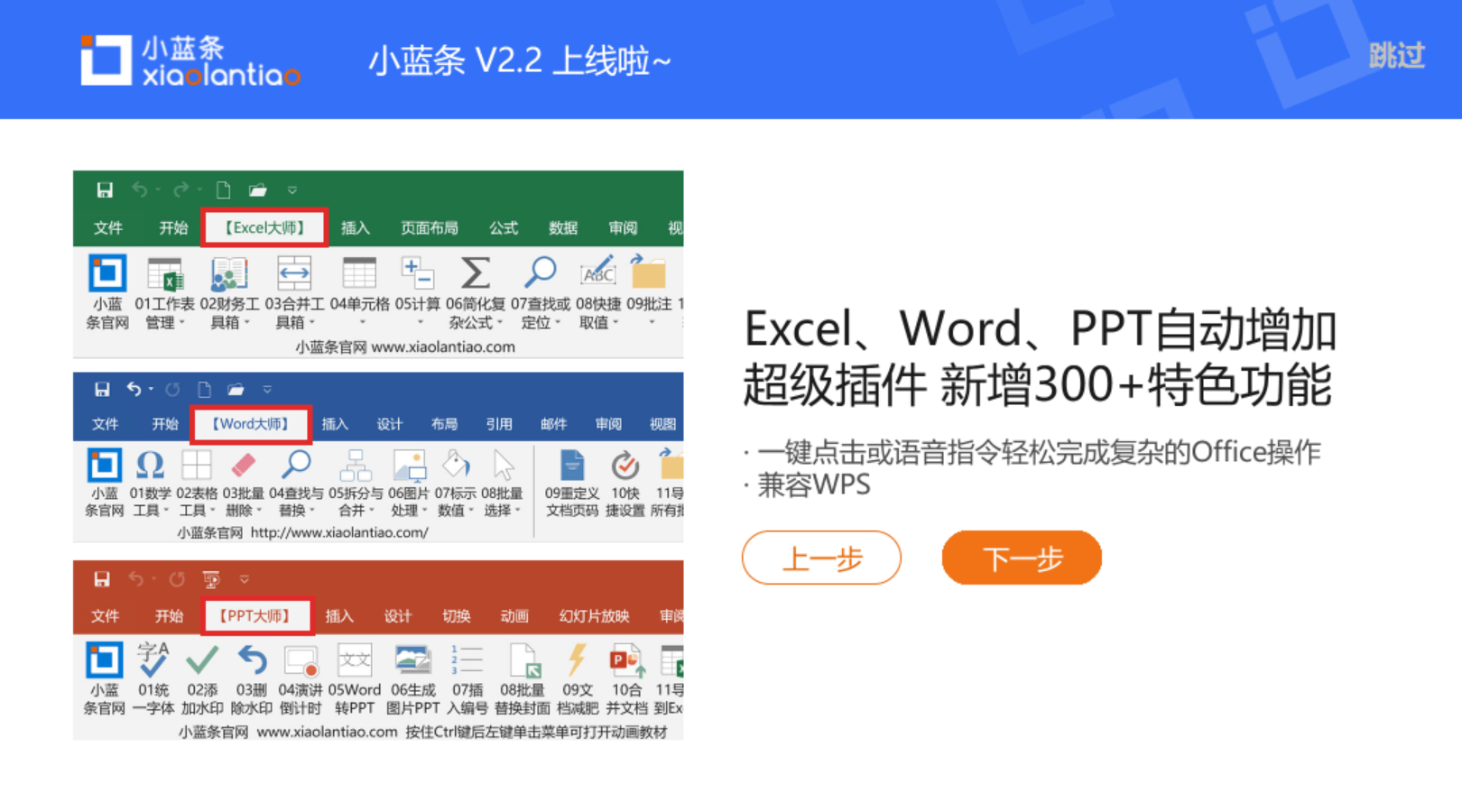Expand Word quick access toolbar customize arrow
The image size is (1462, 812).
[267, 390]
